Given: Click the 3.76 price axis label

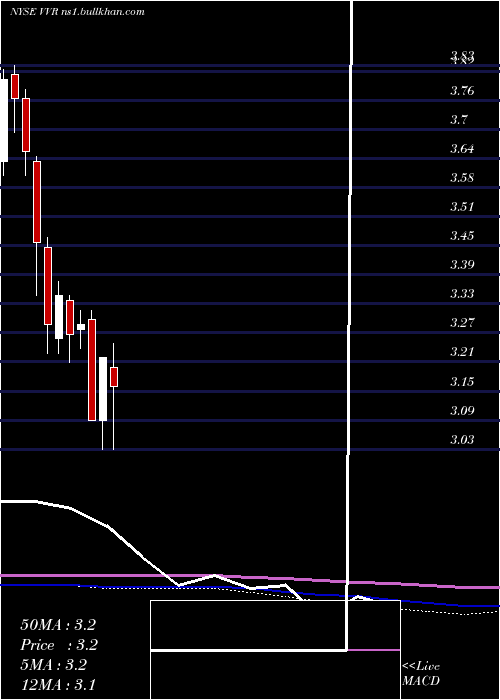Looking at the screenshot, I should (462, 91).
